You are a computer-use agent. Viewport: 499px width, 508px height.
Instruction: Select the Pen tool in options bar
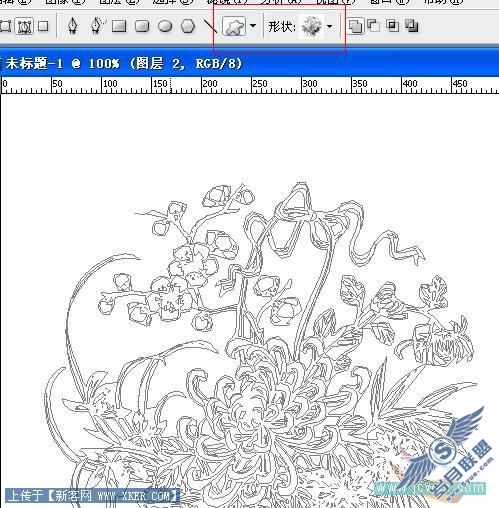(x=73, y=26)
